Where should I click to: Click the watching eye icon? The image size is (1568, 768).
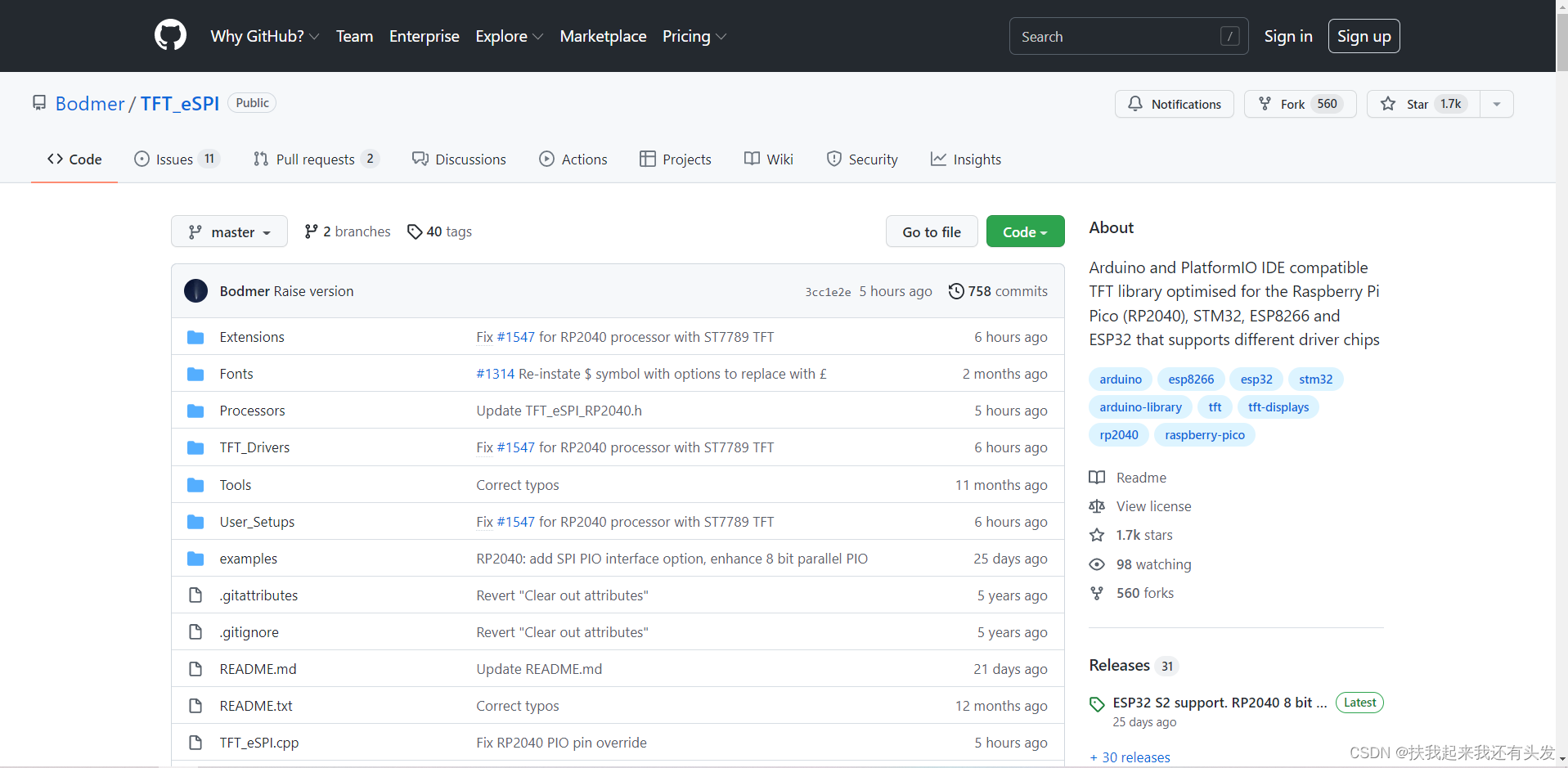coord(1097,564)
